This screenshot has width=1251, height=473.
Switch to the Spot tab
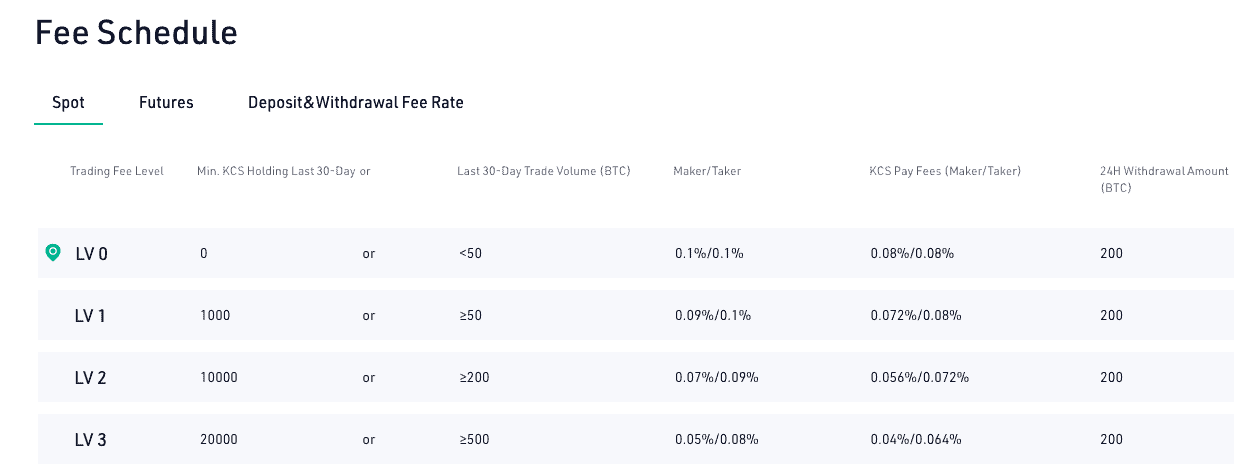(x=68, y=102)
